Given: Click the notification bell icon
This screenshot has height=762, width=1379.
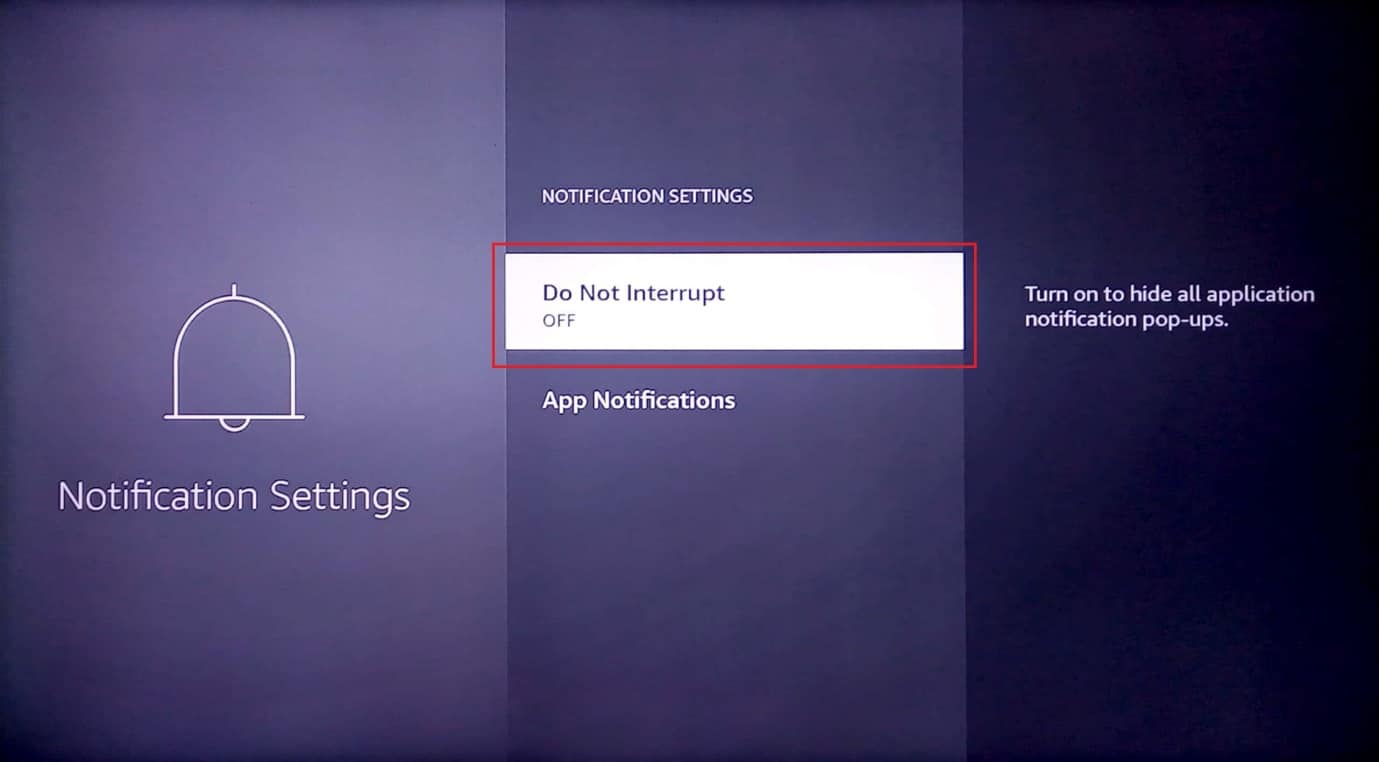Looking at the screenshot, I should click(234, 358).
